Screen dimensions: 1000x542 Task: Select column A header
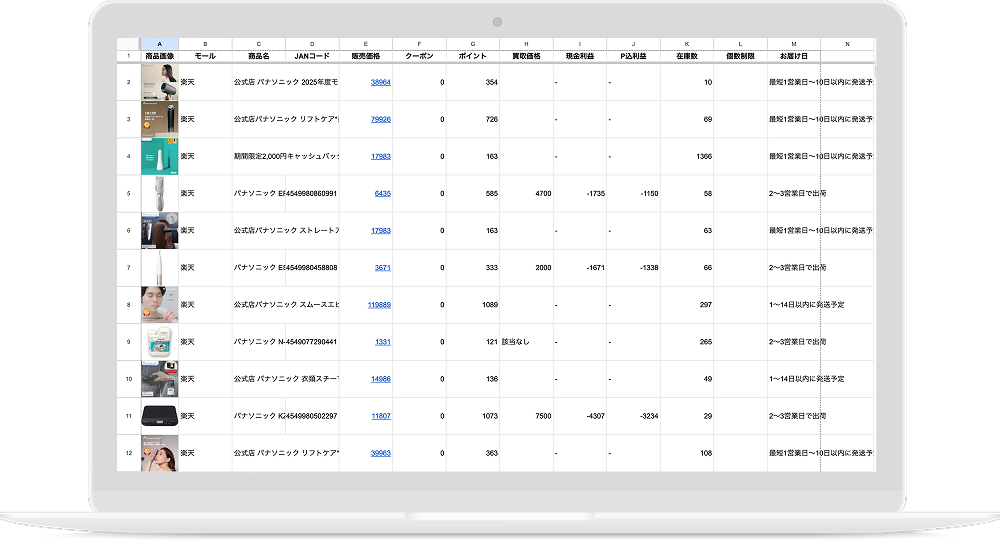click(x=159, y=44)
